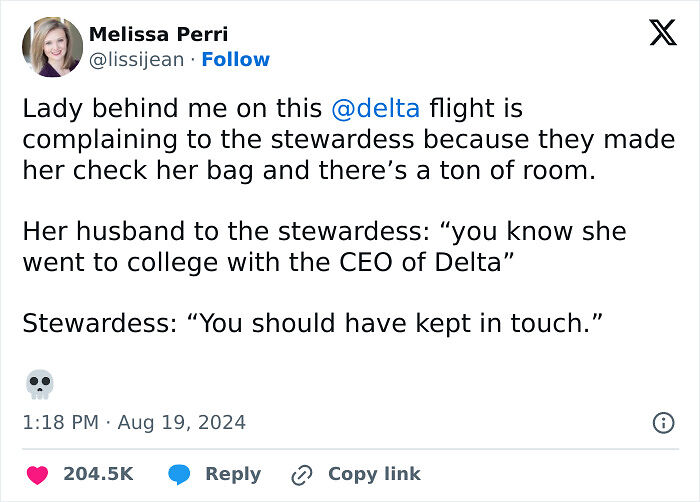Image resolution: width=700 pixels, height=502 pixels.
Task: Open the @lissijean handle link
Action: pos(137,60)
